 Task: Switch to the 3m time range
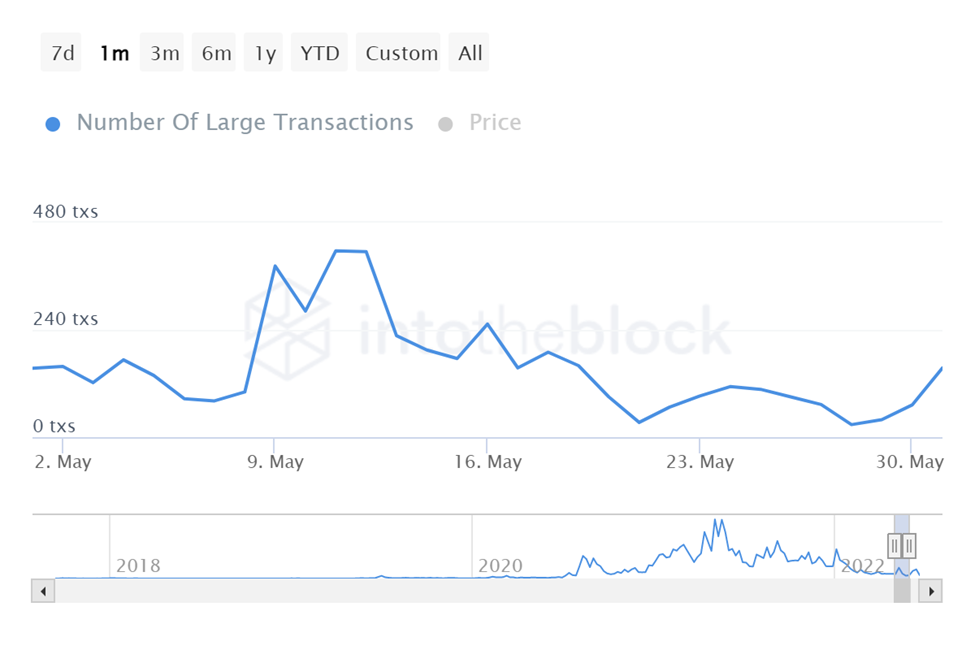pos(165,53)
